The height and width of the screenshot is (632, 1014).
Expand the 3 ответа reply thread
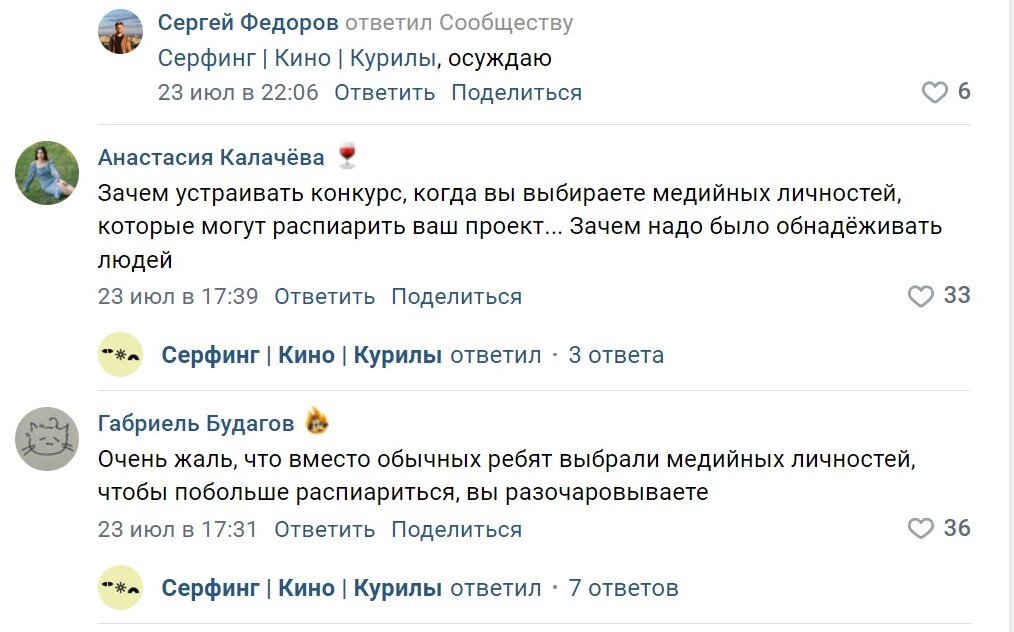617,355
